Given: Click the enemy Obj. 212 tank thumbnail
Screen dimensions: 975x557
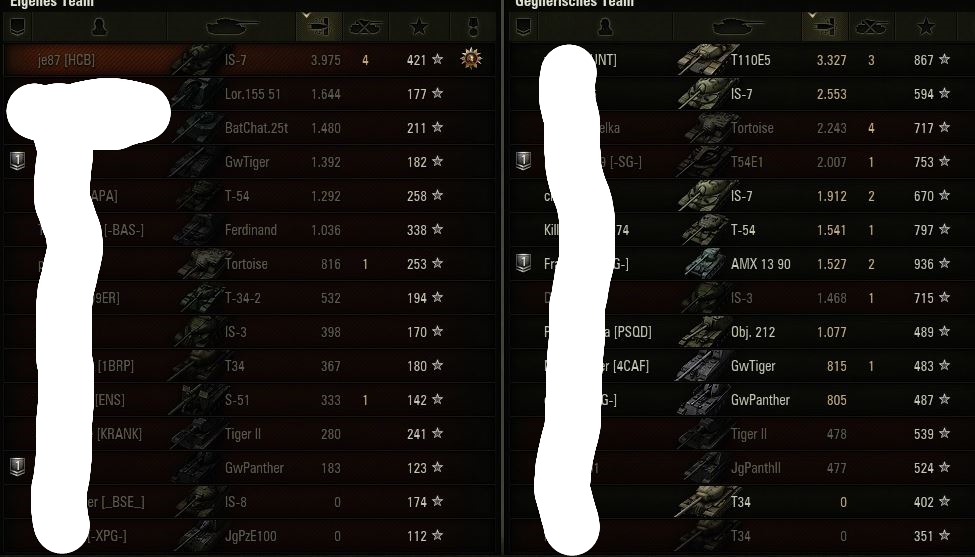Looking at the screenshot, I should pyautogui.click(x=701, y=331).
